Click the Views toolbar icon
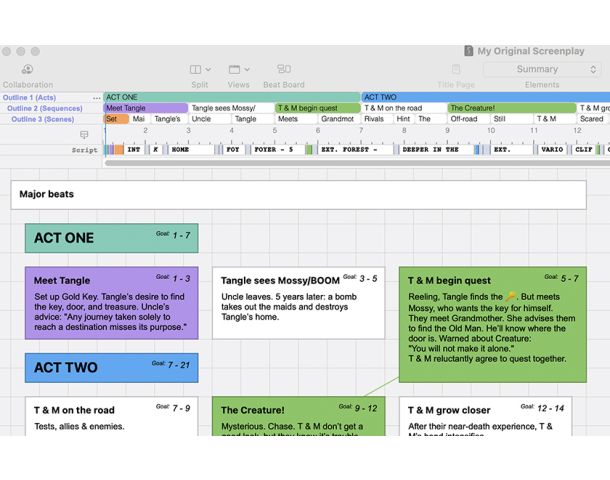The image size is (610, 480). (x=236, y=70)
